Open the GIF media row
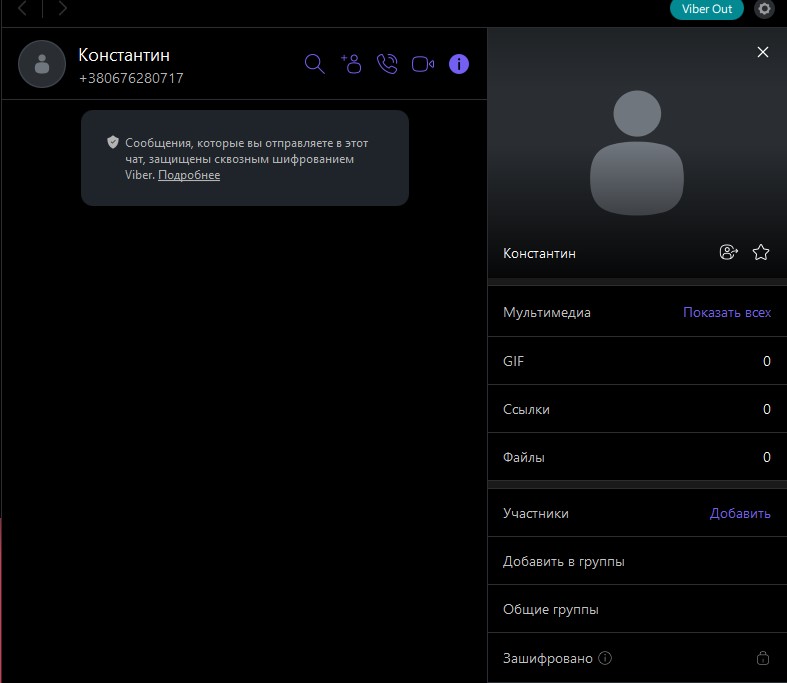 (x=636, y=361)
